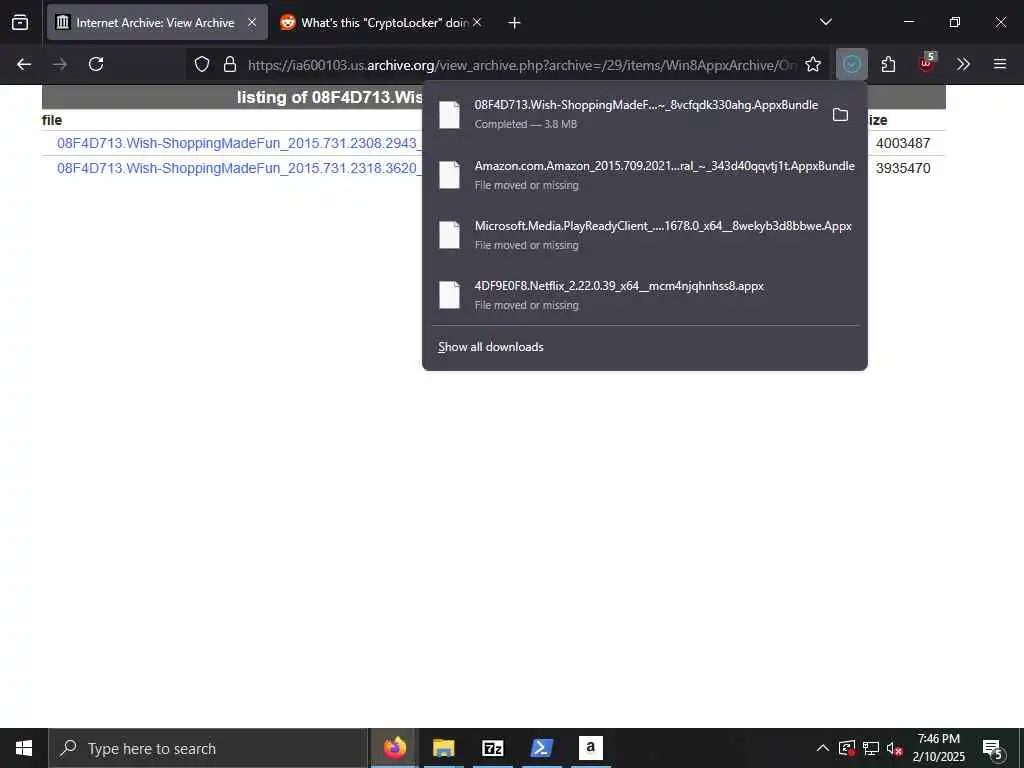
Task: Click file icon of PlayReadyClient download
Action: (449, 235)
